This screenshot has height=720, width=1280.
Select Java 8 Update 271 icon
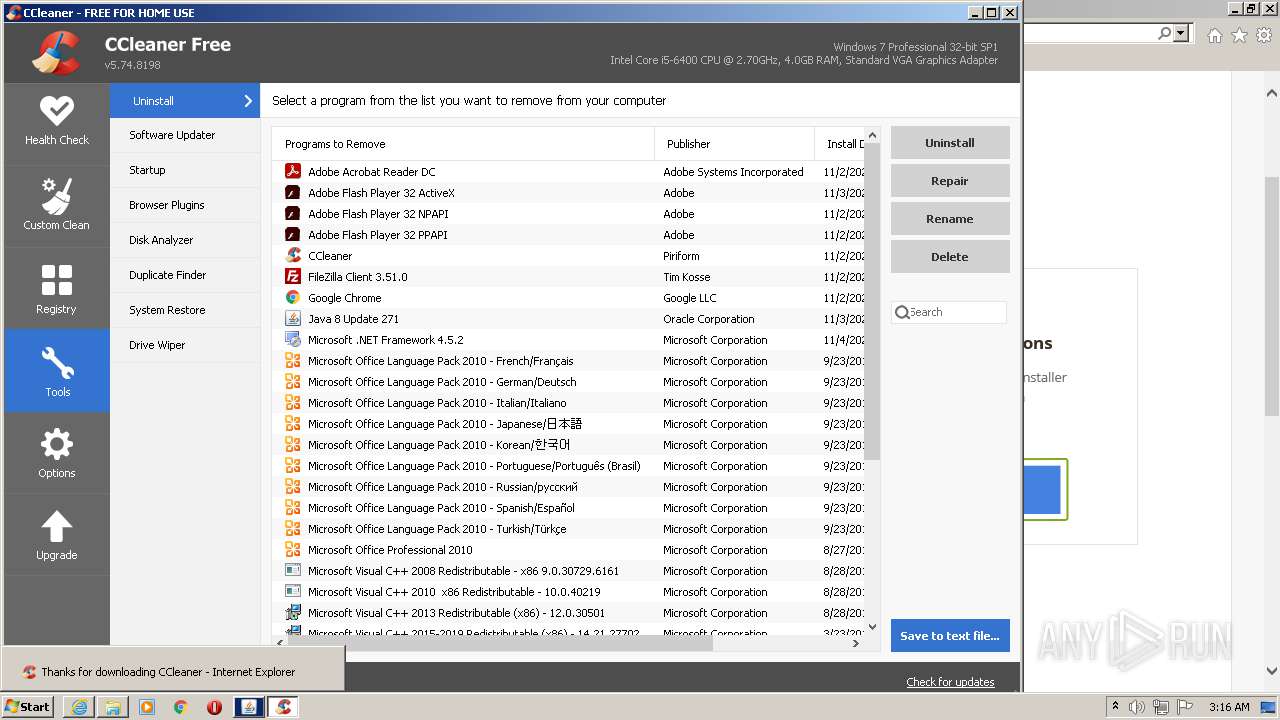pyautogui.click(x=293, y=318)
